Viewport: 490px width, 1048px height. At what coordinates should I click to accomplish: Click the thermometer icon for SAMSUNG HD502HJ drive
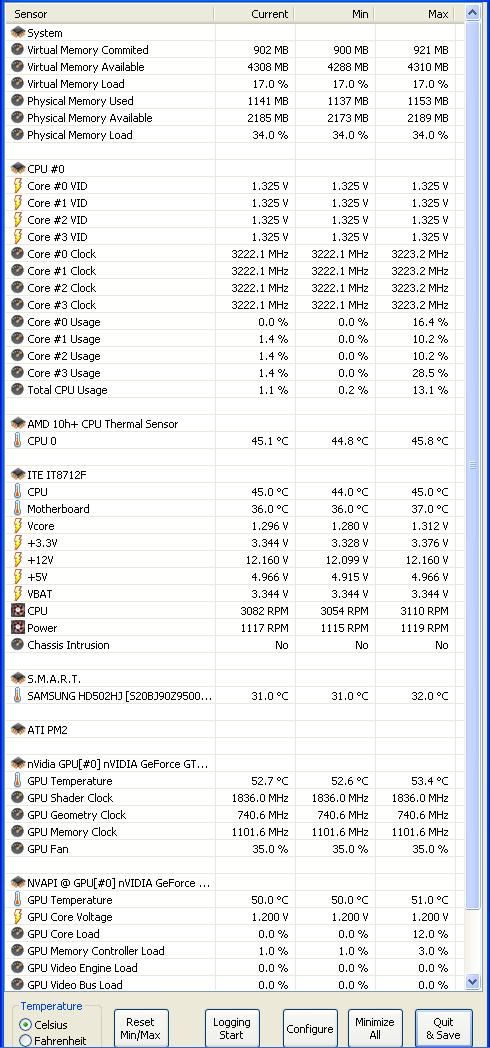point(18,695)
